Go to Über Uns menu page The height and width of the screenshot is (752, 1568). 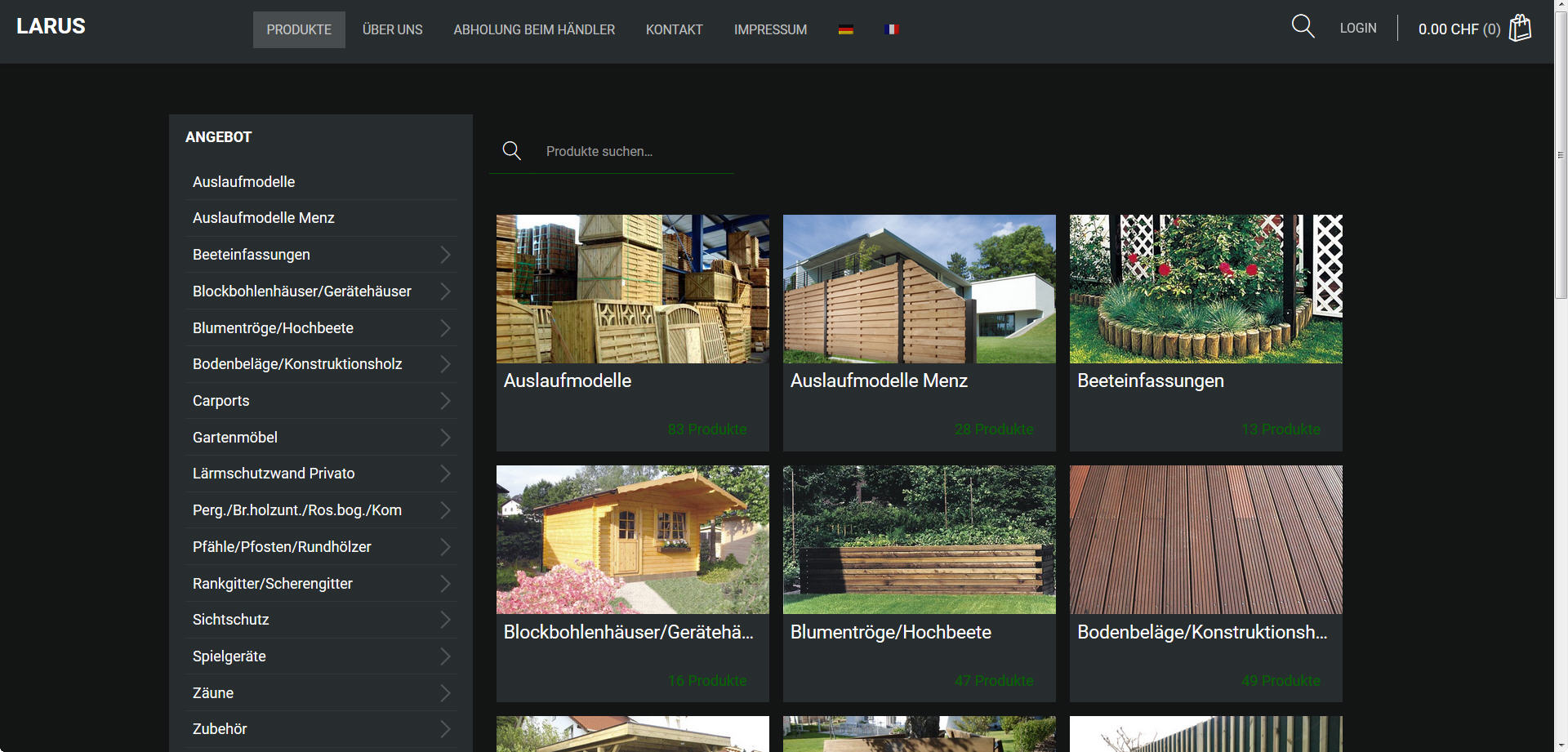[392, 29]
